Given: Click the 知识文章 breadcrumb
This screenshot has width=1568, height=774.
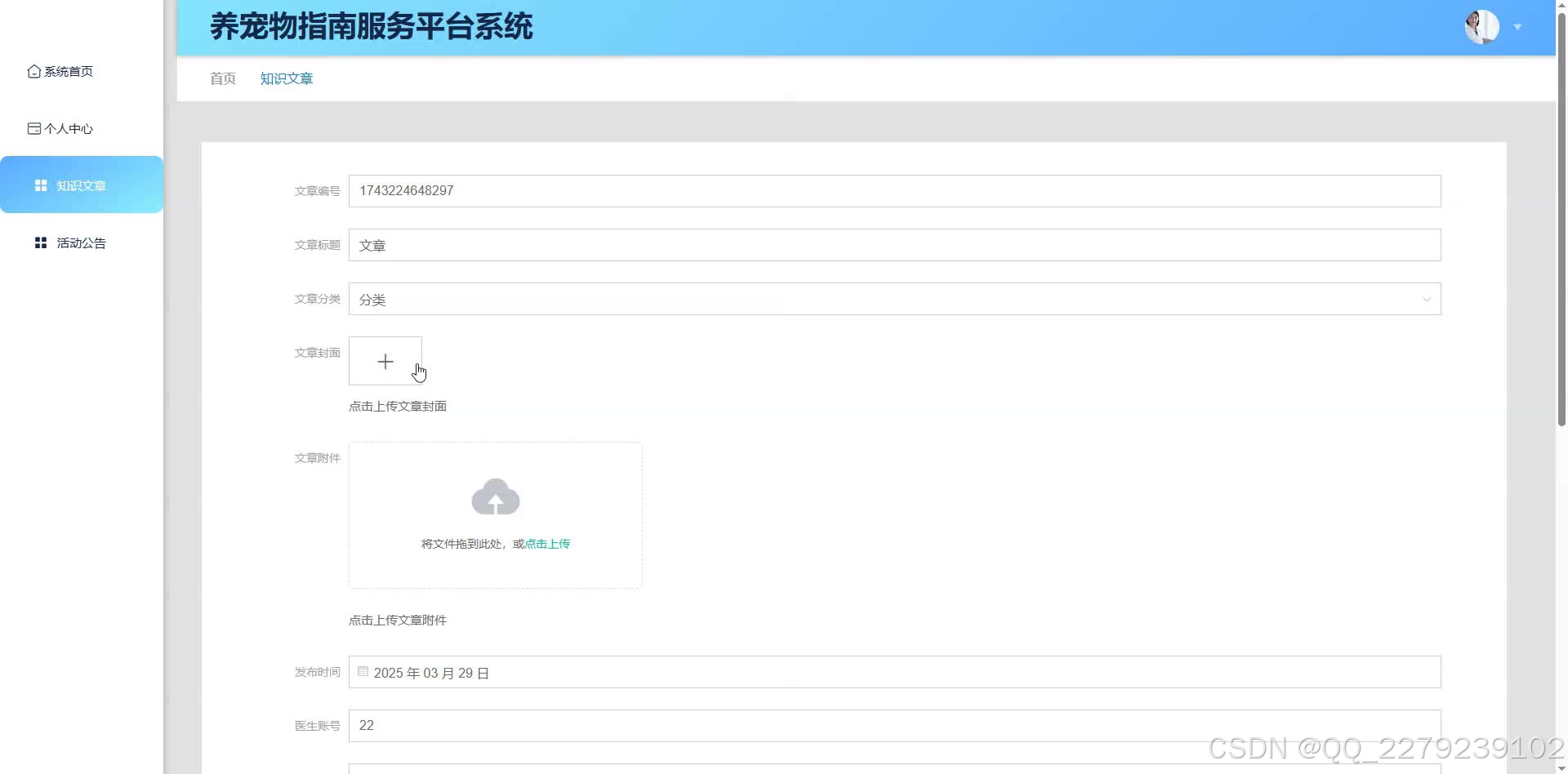Looking at the screenshot, I should click(x=287, y=78).
